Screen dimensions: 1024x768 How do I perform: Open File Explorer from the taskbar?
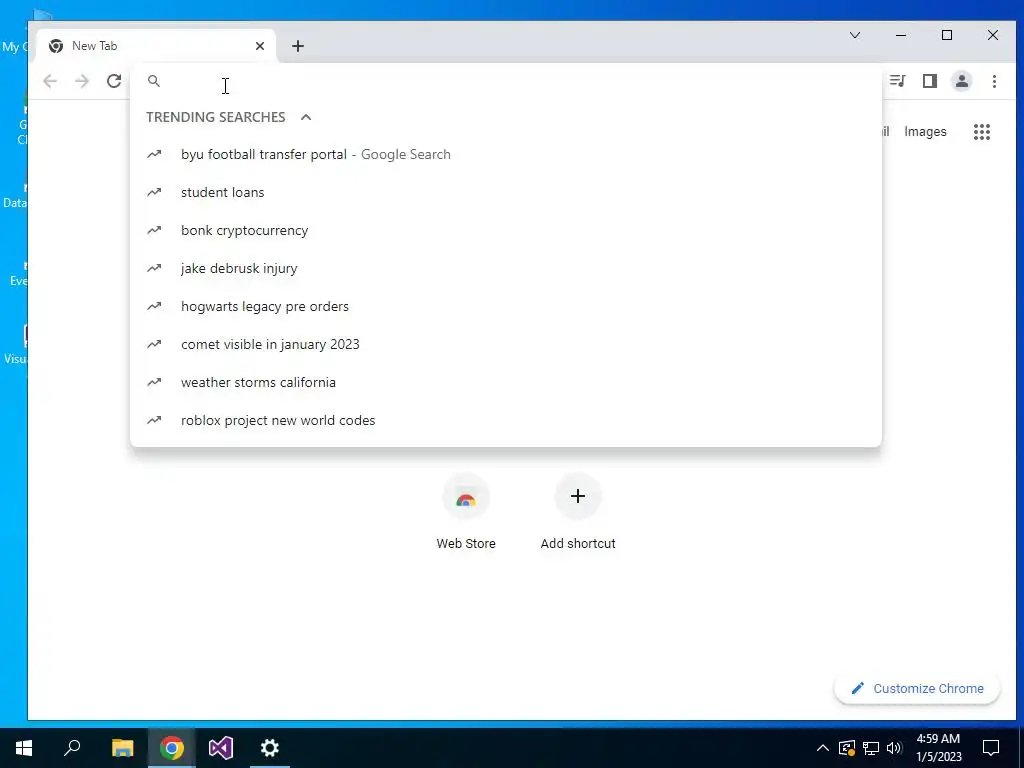(x=122, y=748)
